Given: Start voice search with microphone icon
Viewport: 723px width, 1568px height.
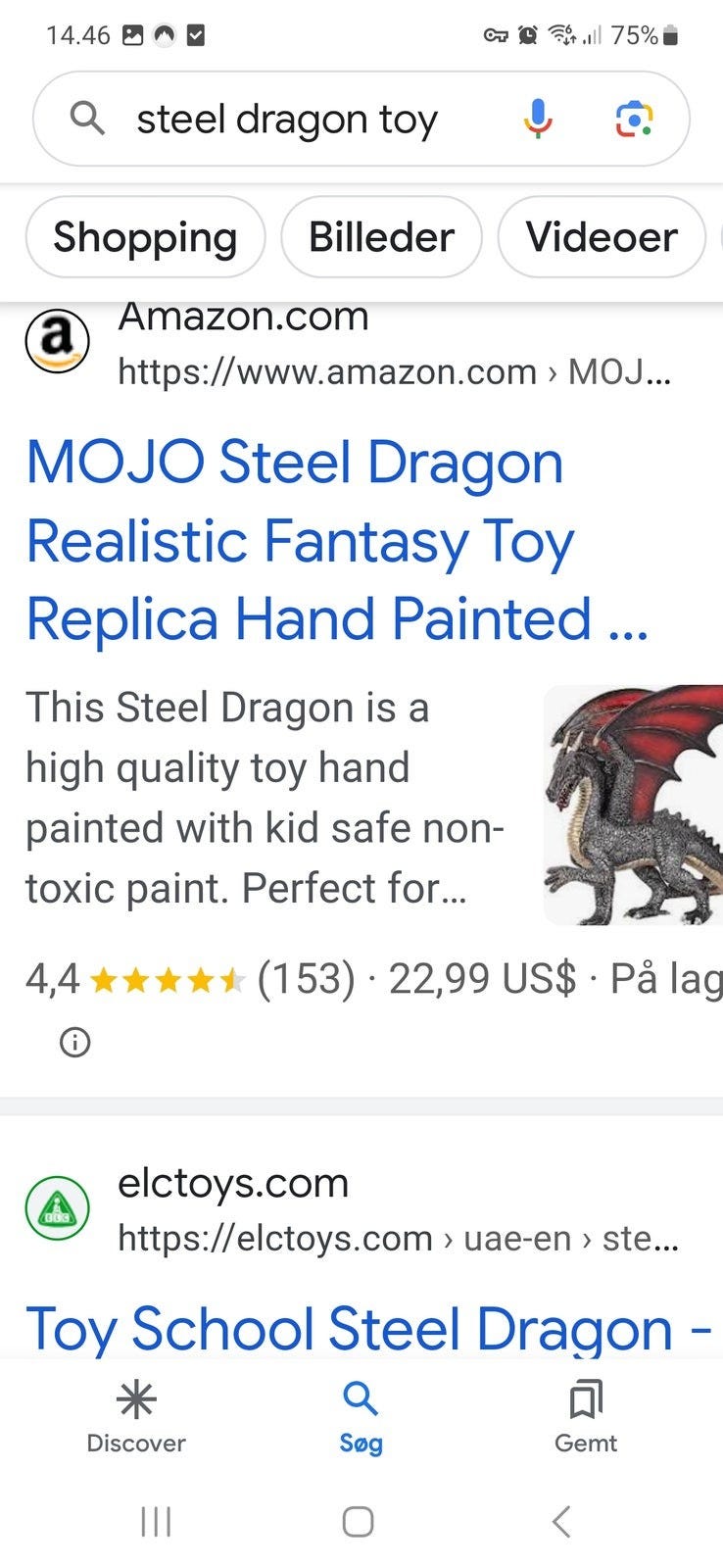Looking at the screenshot, I should click(x=537, y=120).
